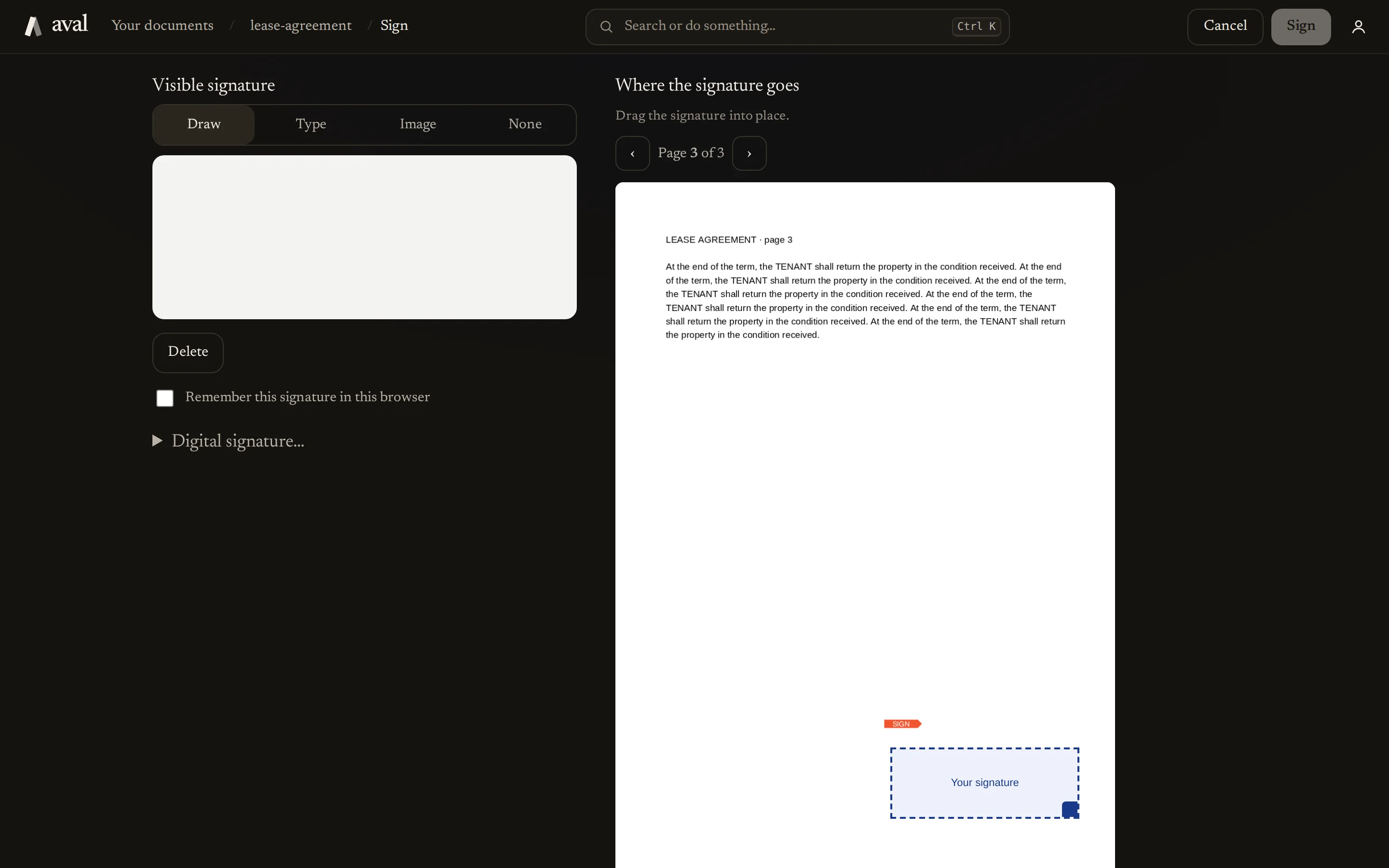Click the signature drawing canvas
The width and height of the screenshot is (1389, 868).
tap(365, 237)
